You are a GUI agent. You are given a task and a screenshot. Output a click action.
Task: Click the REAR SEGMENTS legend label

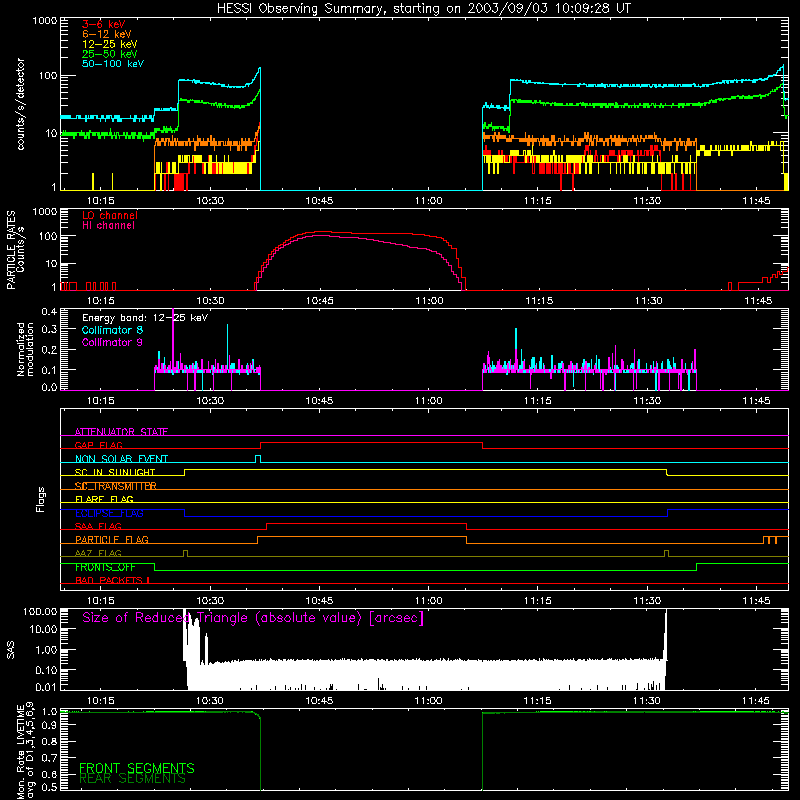tap(133, 779)
